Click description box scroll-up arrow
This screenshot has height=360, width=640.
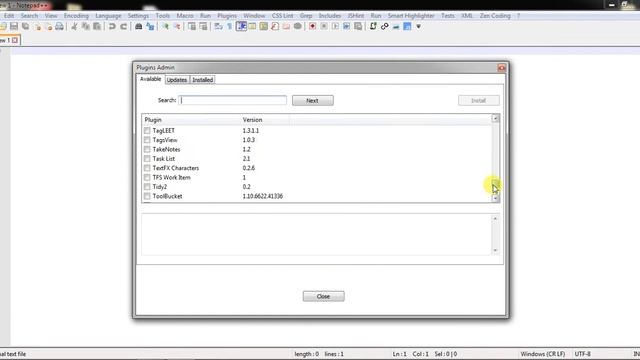pos(495,219)
